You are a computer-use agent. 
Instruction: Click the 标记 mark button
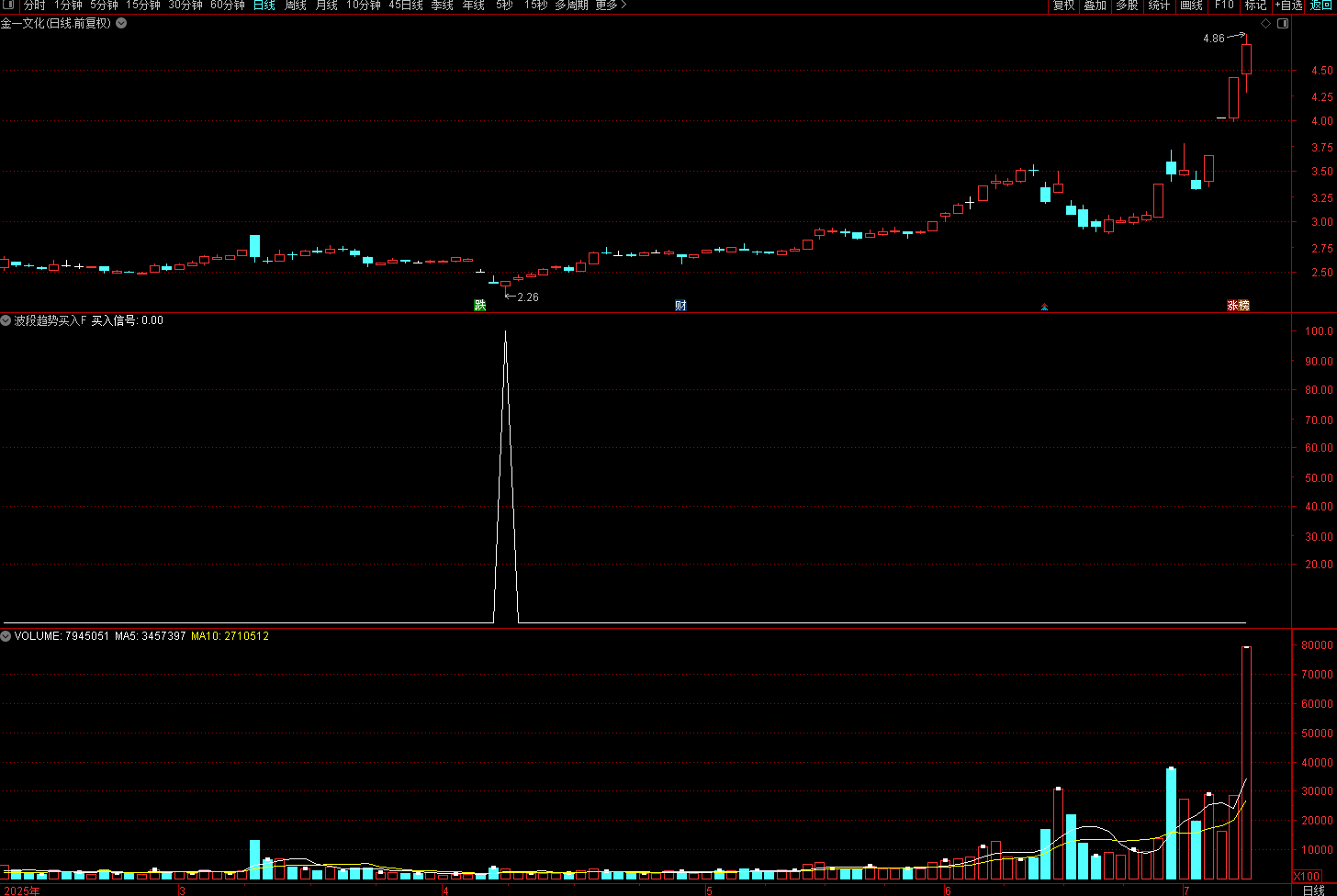(x=1255, y=6)
